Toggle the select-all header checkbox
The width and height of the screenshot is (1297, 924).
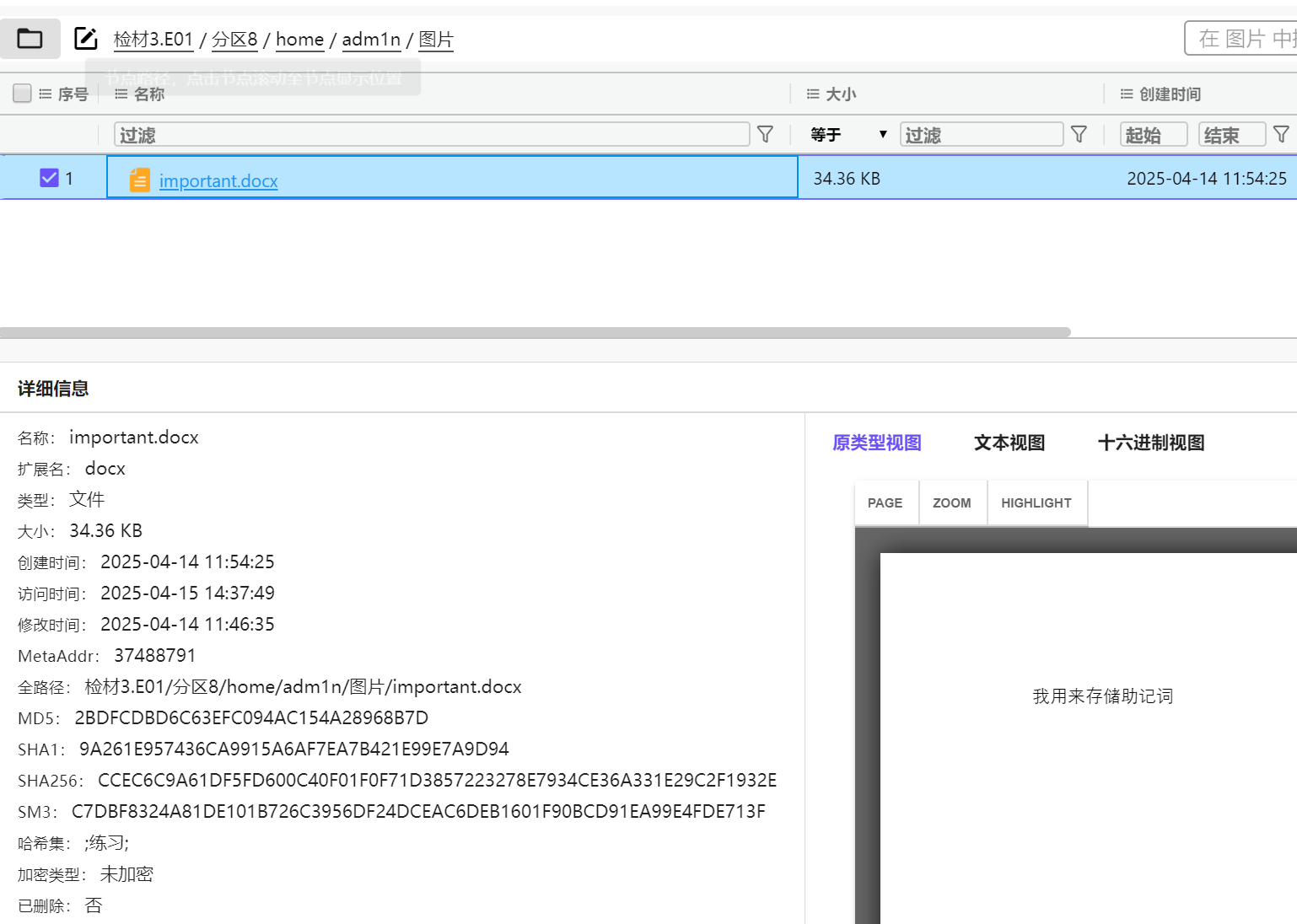(x=23, y=93)
